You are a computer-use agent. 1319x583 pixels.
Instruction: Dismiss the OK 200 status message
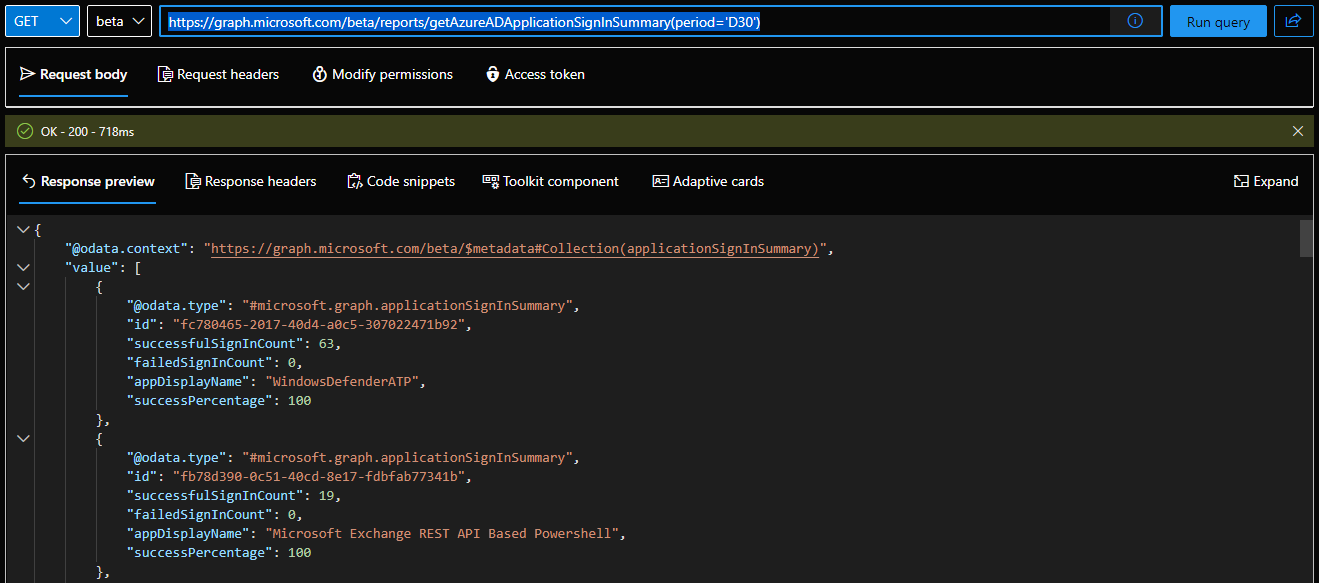1297,131
